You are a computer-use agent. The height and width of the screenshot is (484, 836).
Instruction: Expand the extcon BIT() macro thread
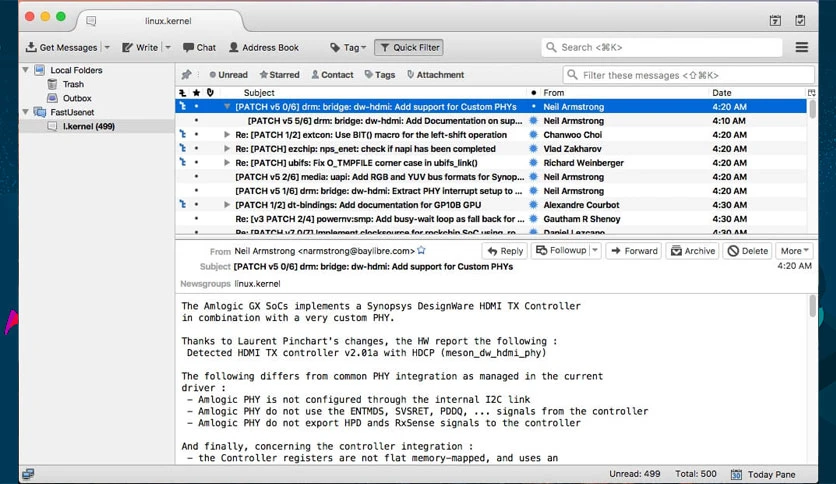click(227, 135)
